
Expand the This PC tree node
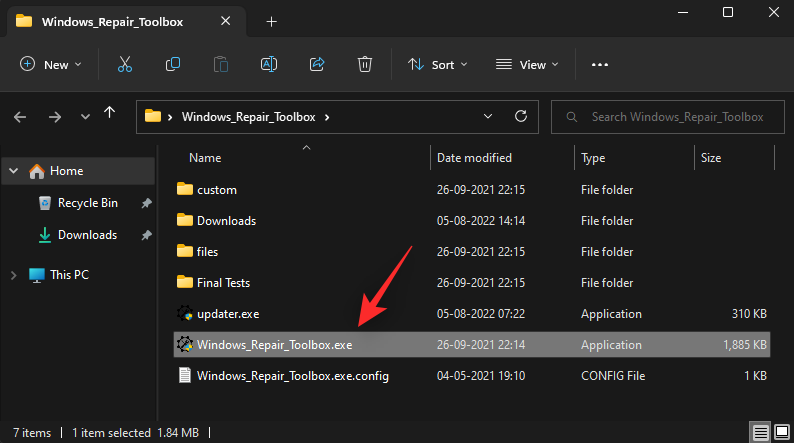click(x=14, y=274)
